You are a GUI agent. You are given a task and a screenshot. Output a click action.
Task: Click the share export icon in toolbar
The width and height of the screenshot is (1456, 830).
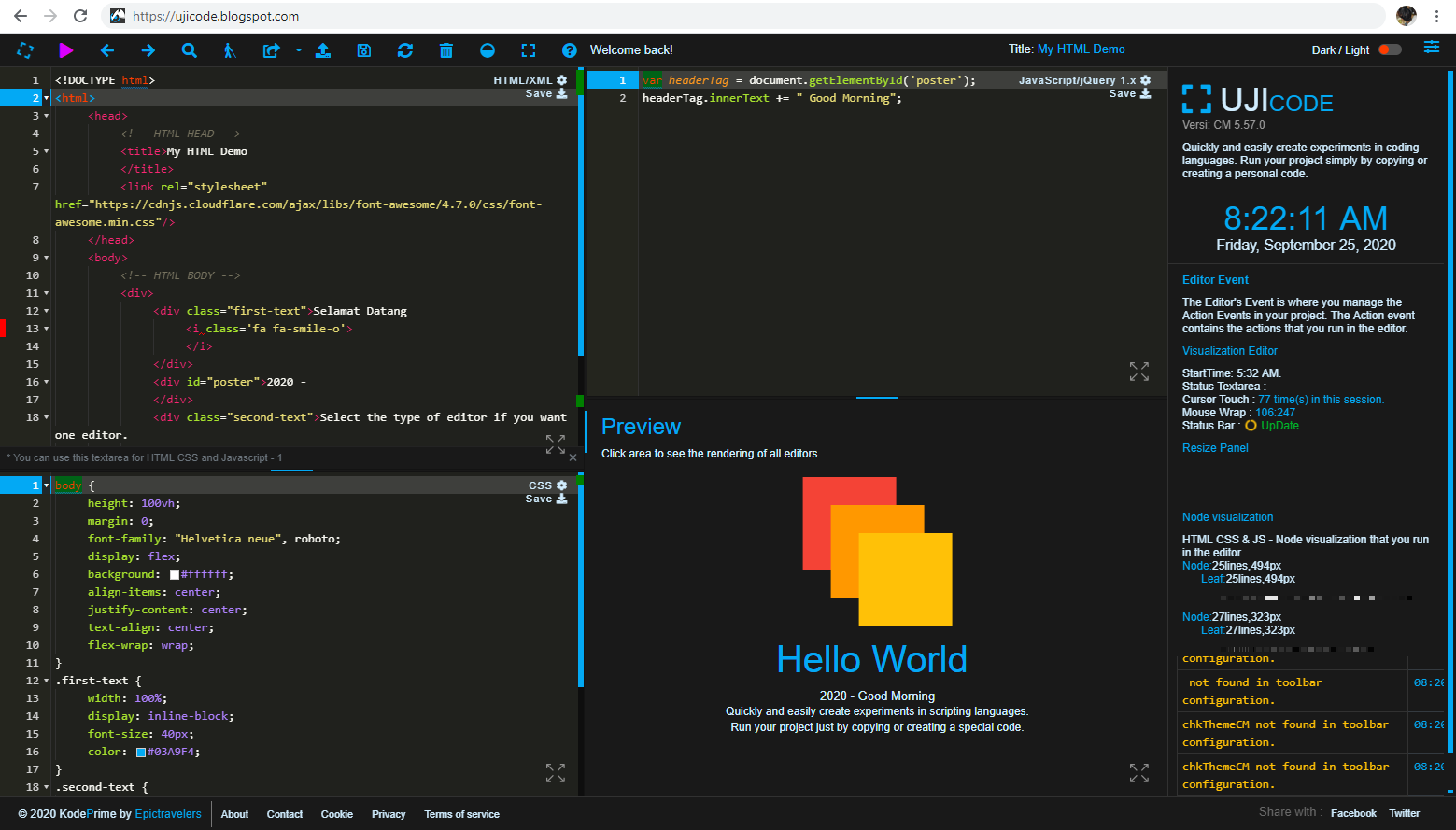coord(272,50)
